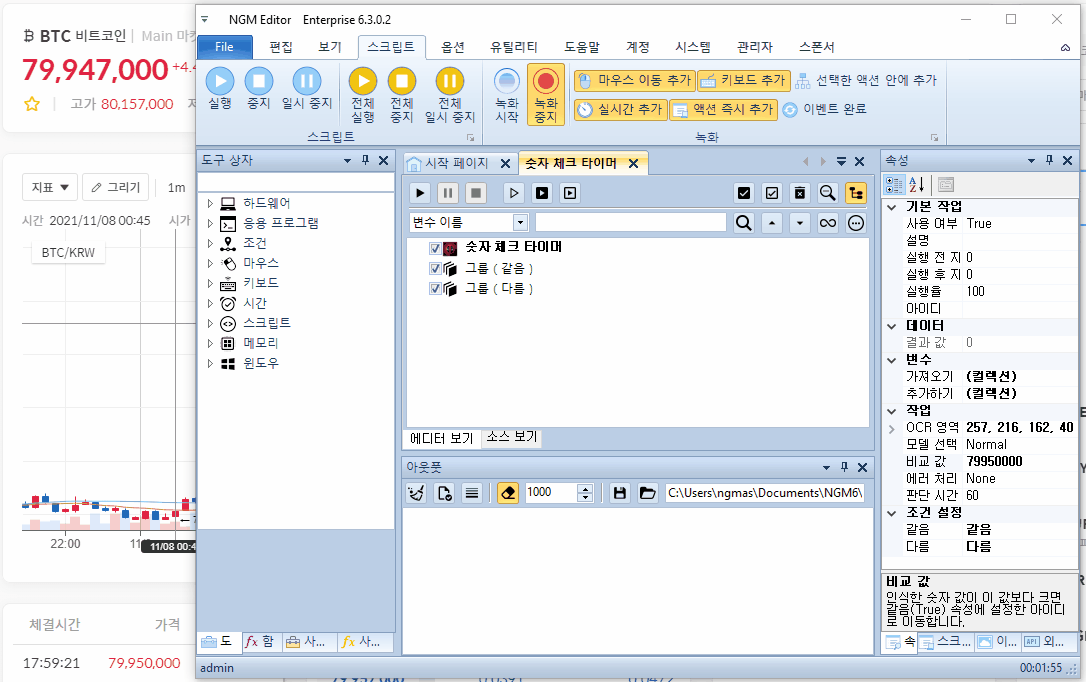This screenshot has height=682, width=1086.
Task: Click the blue 일시 중지 (pause) icon
Action: pos(306,82)
